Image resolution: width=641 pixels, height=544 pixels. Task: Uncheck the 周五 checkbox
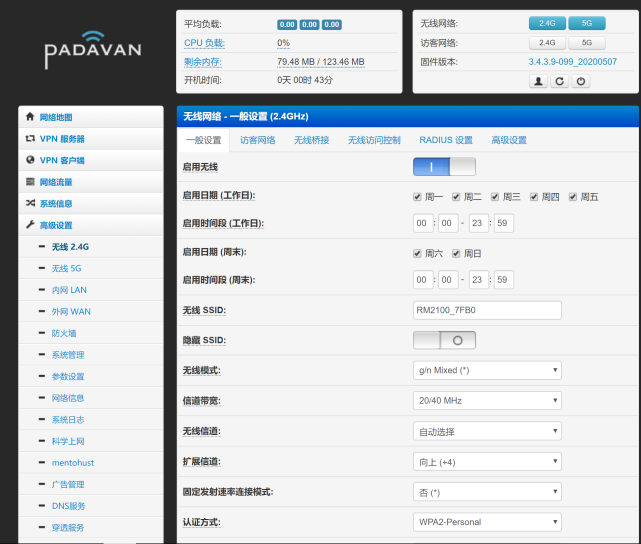click(573, 197)
